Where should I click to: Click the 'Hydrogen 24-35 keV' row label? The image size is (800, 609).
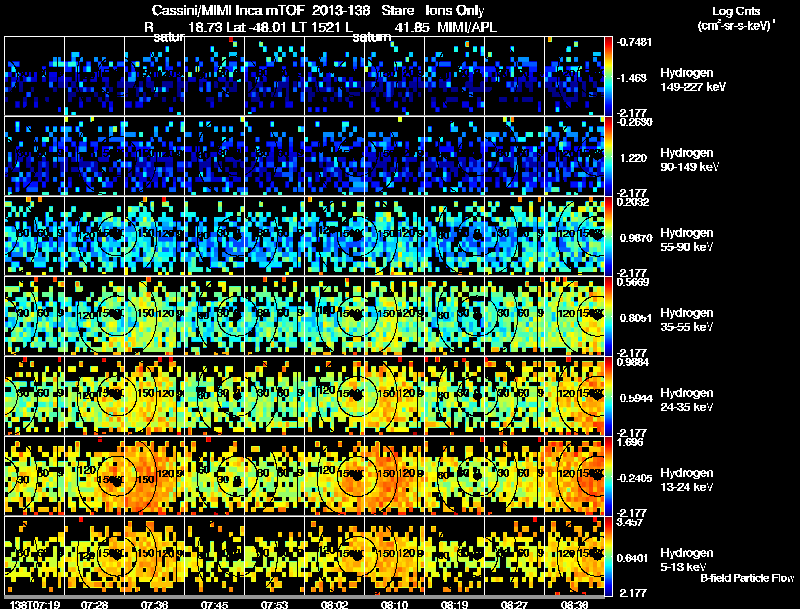pos(687,400)
